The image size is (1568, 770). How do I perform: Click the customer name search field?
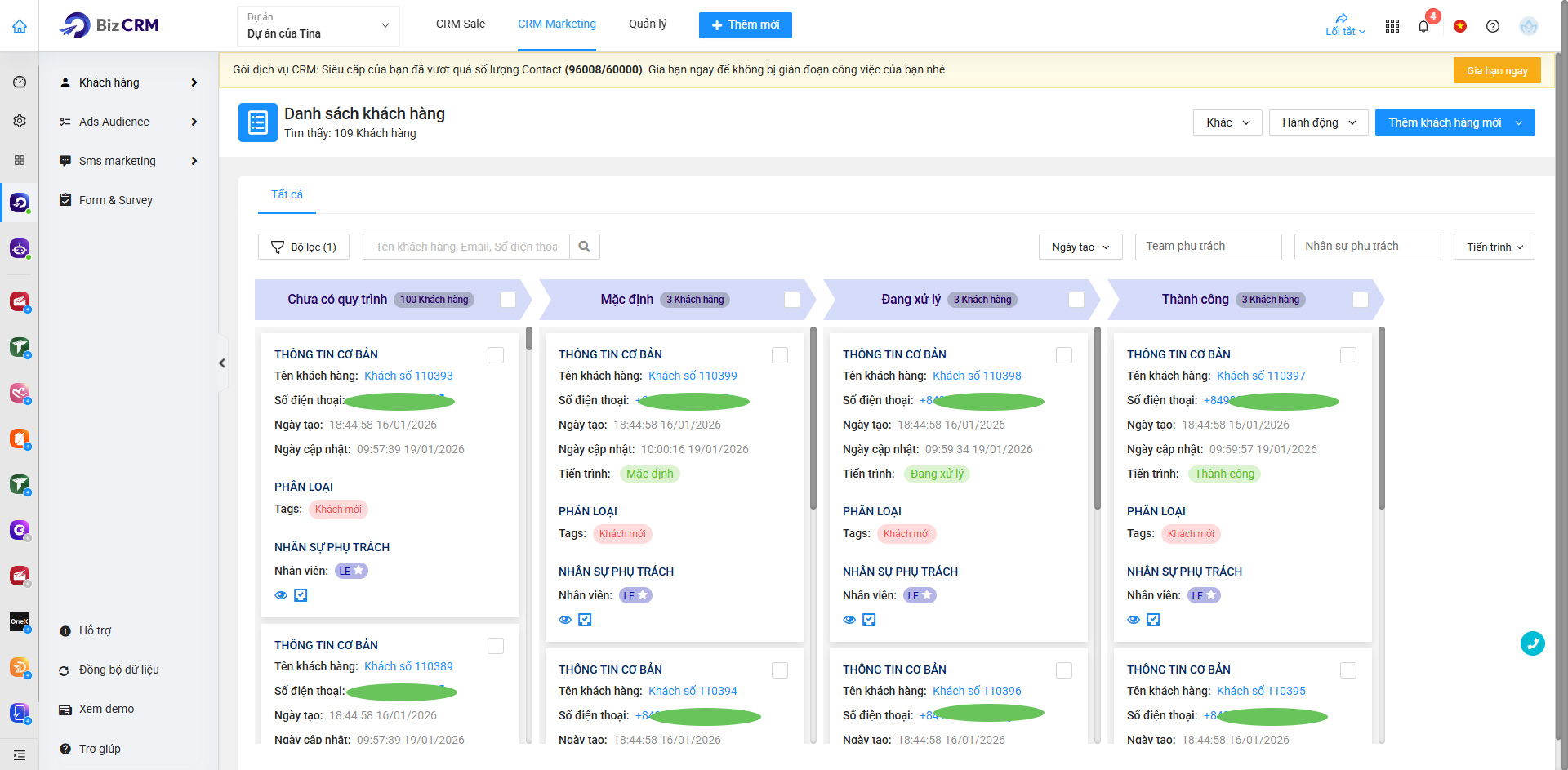(x=466, y=247)
